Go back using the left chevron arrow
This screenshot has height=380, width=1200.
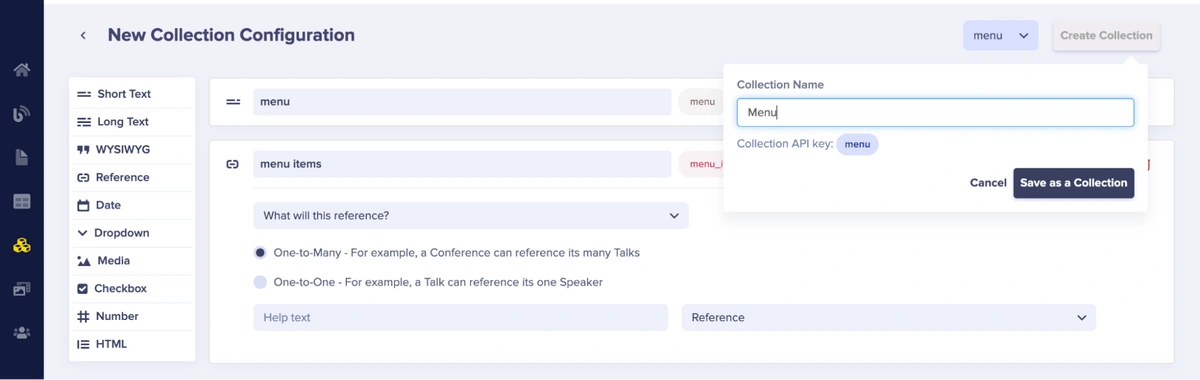(x=83, y=36)
